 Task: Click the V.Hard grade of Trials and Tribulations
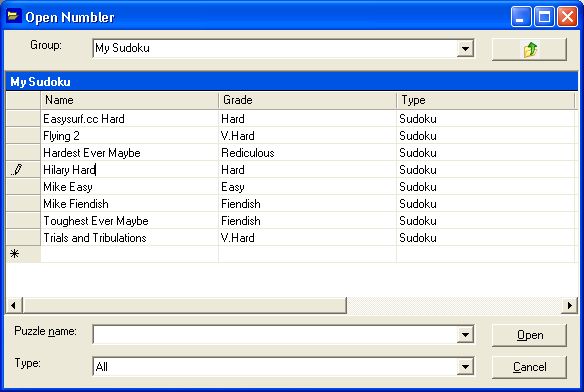click(307, 238)
